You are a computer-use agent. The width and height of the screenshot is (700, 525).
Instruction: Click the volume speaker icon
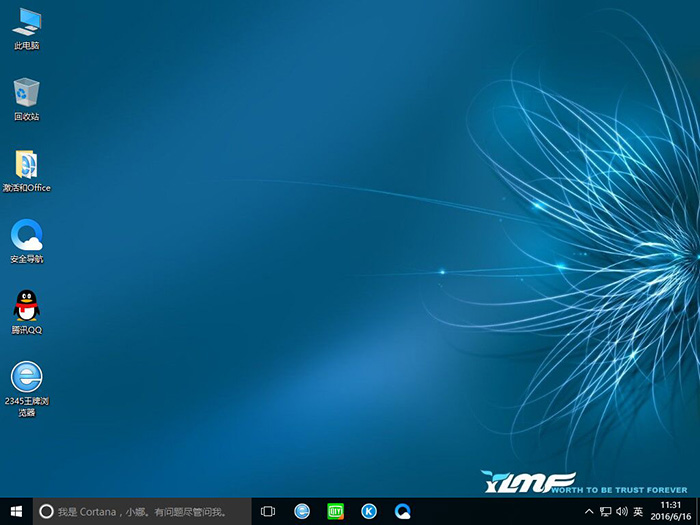(622, 511)
